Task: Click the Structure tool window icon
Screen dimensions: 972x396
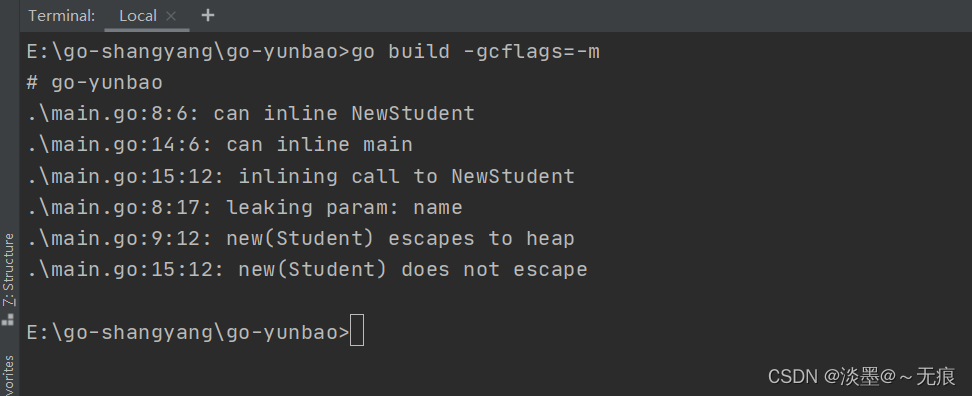Action: pos(8,320)
